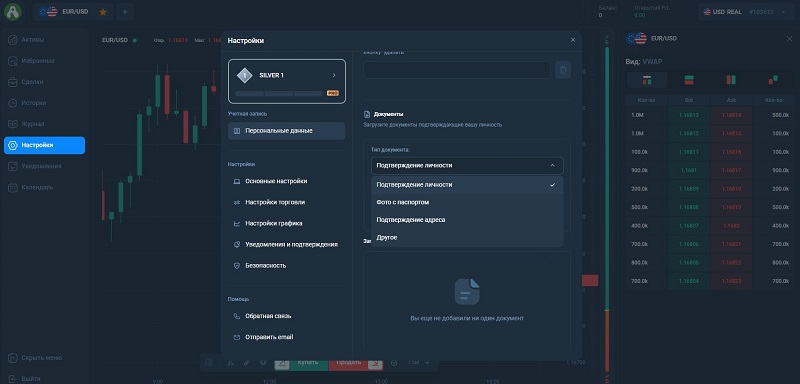Click Скрыть меню to collapse sidebar
The height and width of the screenshot is (384, 800).
(x=41, y=357)
